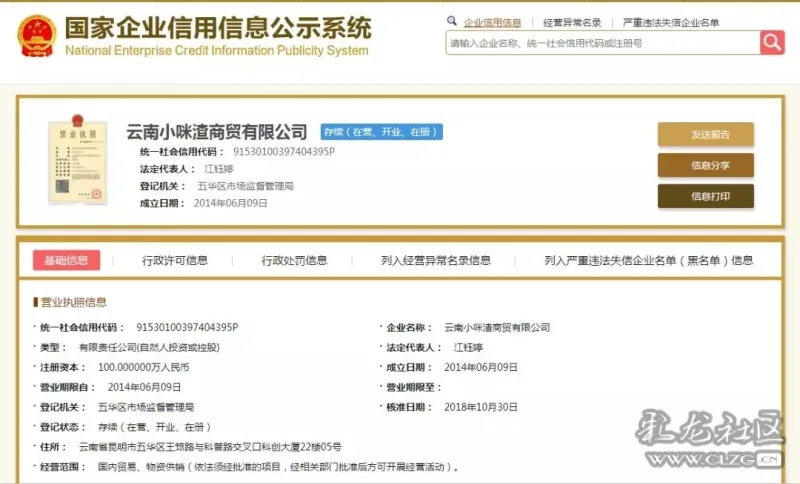Click the 住所 address line
This screenshot has width=800, height=484.
pyautogui.click(x=210, y=447)
